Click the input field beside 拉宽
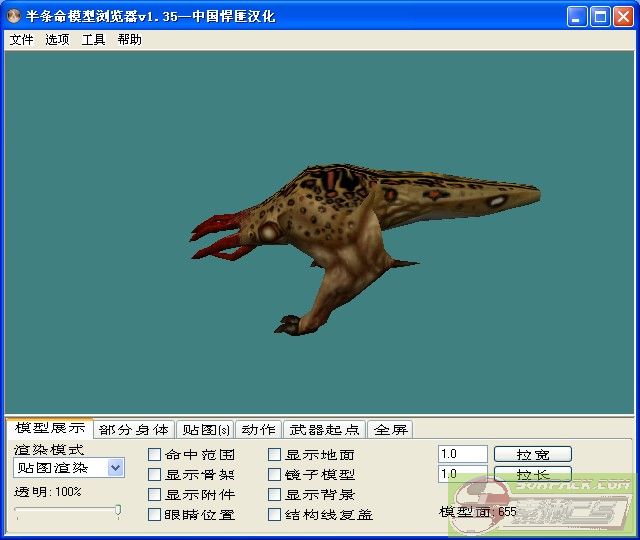The width and height of the screenshot is (640, 540). 462,454
